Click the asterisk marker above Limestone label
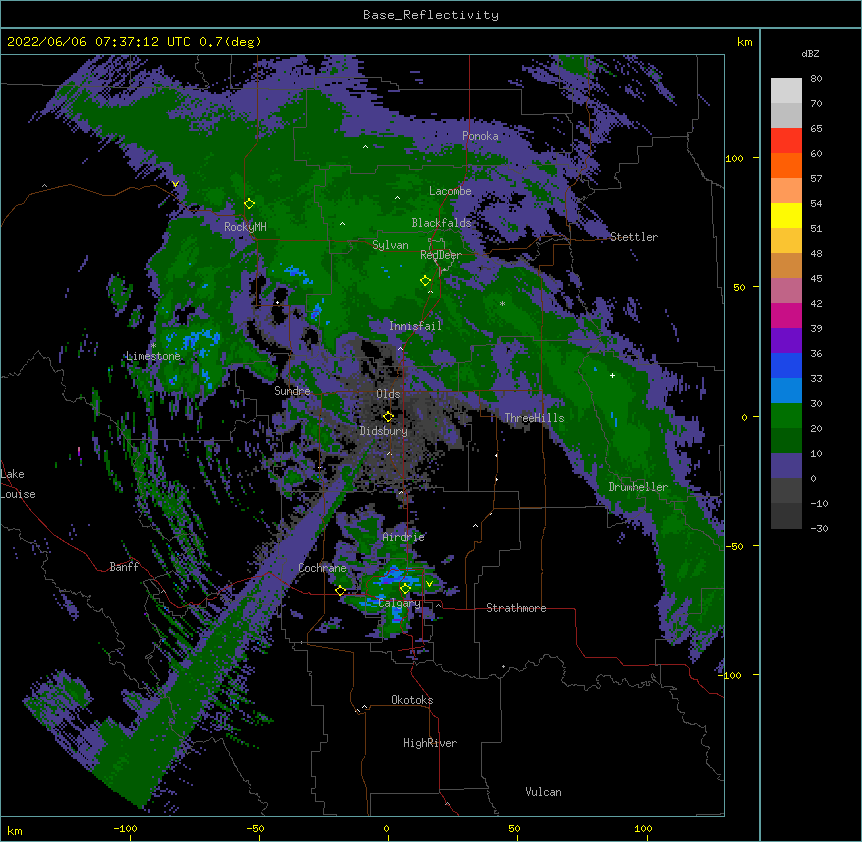Screen dimensions: 862x842 (153, 346)
